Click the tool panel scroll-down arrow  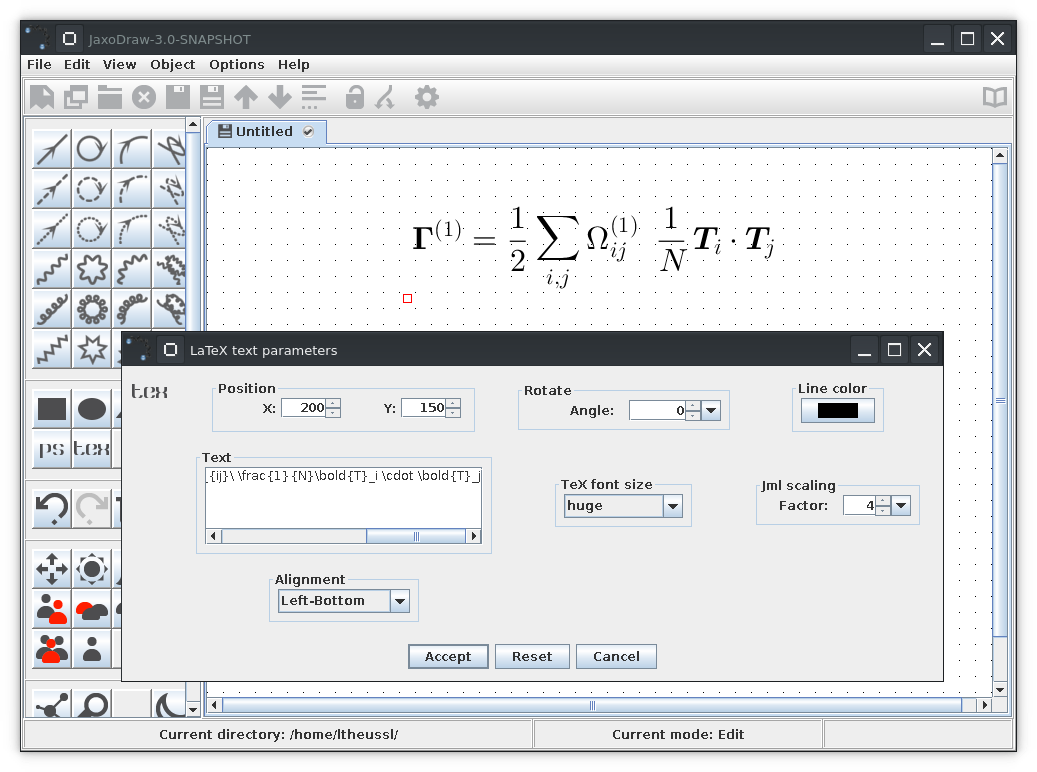193,709
